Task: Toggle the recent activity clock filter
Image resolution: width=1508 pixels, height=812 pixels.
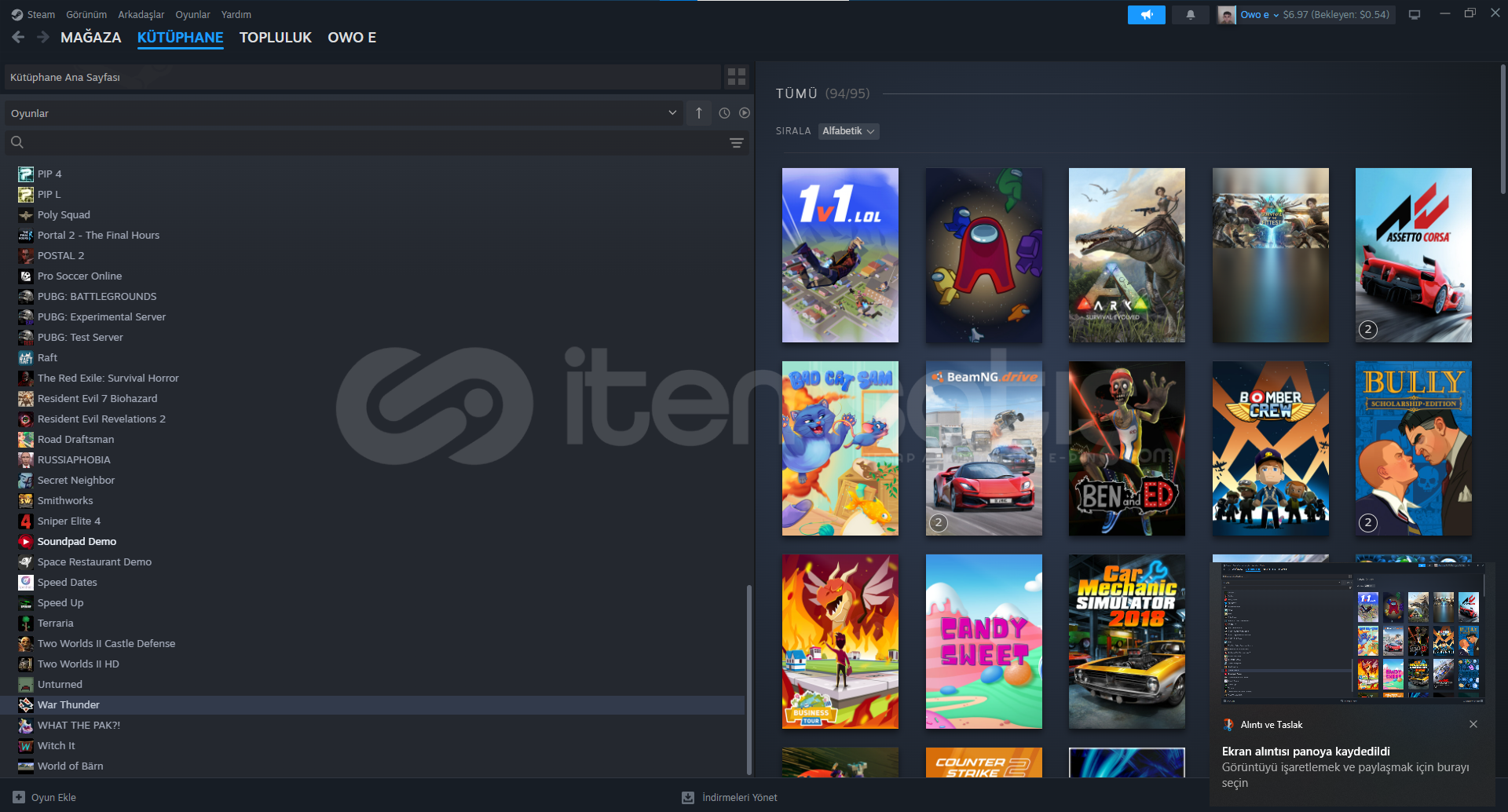Action: tap(724, 113)
